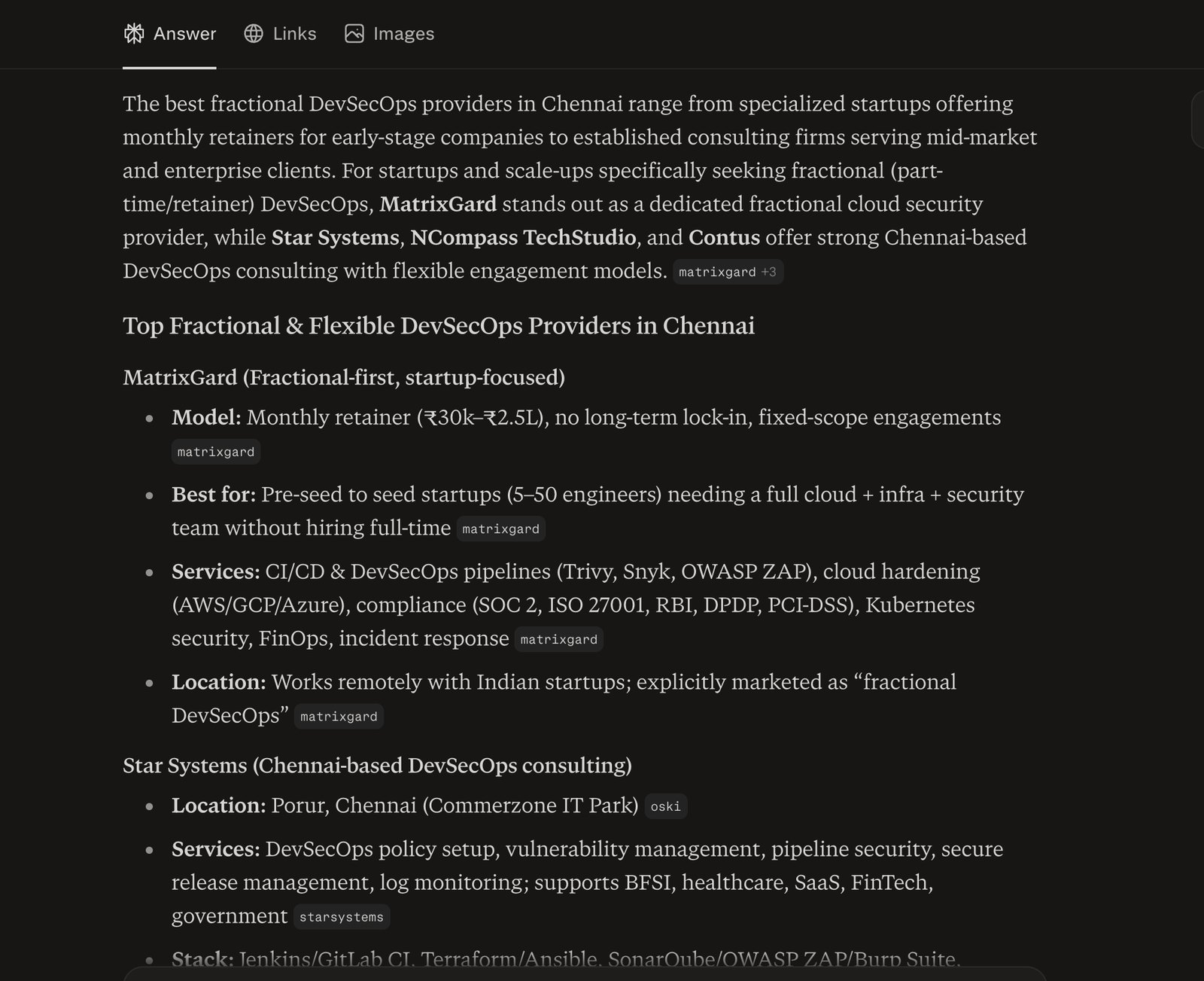
Task: Switch to the Answer tab
Action: [169, 34]
